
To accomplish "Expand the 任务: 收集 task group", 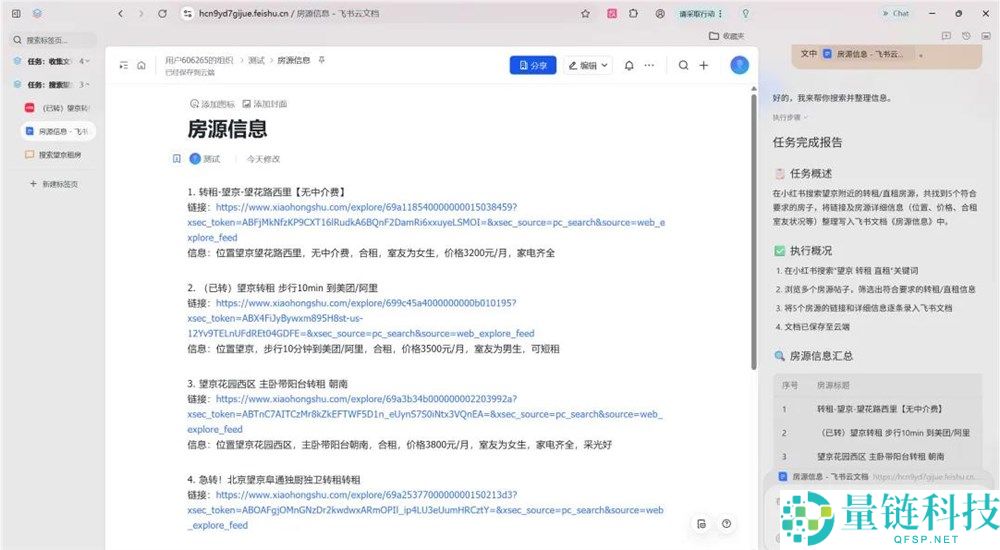I will pyautogui.click(x=54, y=61).
